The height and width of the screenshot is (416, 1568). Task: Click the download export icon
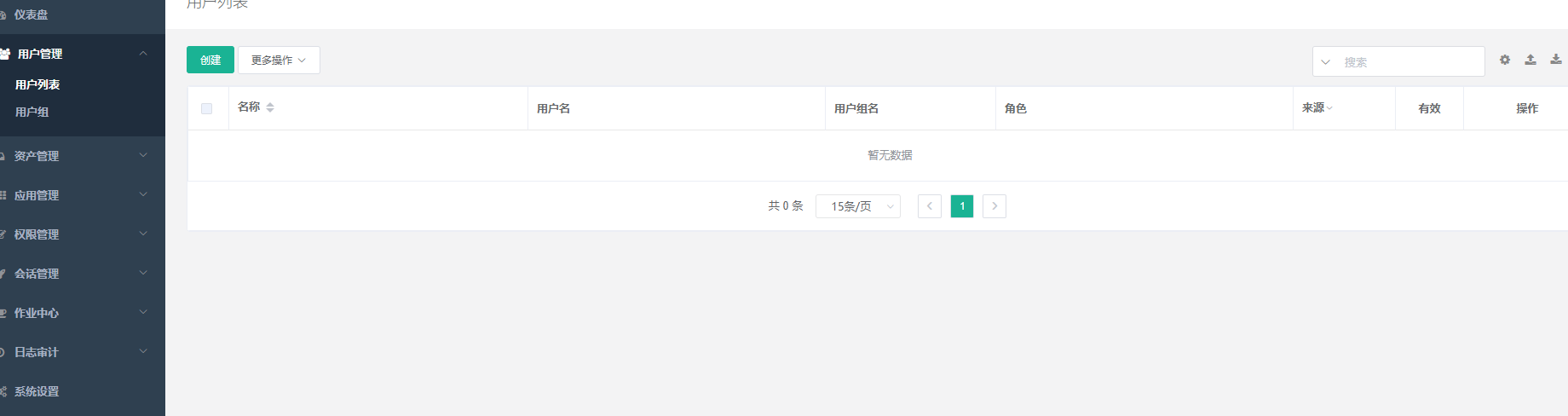(x=1556, y=60)
